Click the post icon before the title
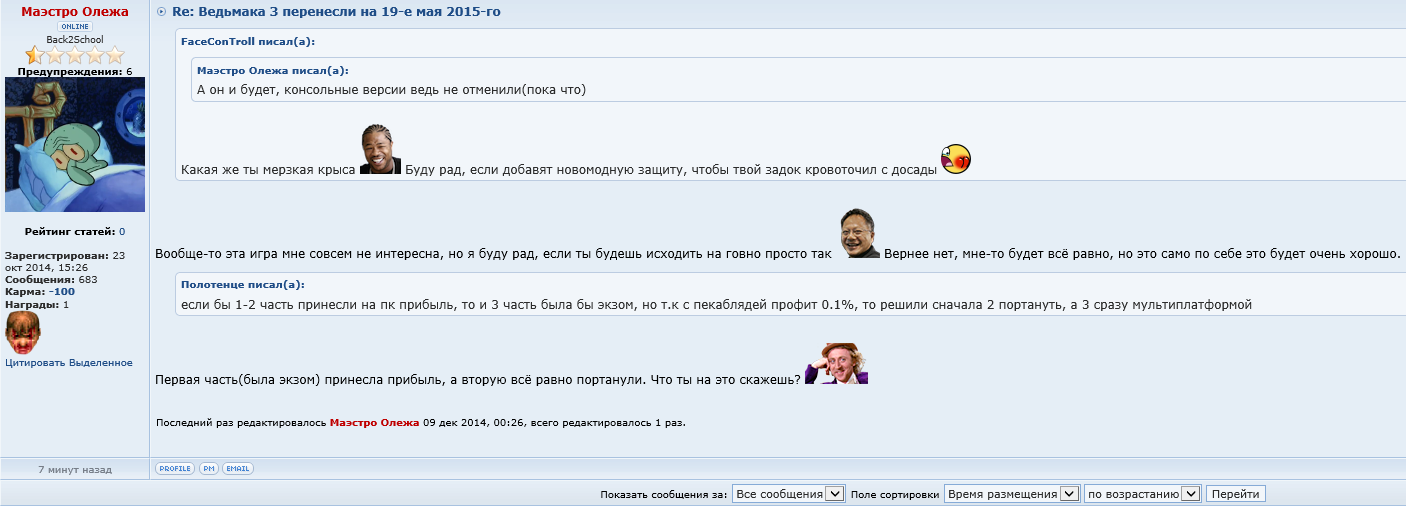 [162, 12]
